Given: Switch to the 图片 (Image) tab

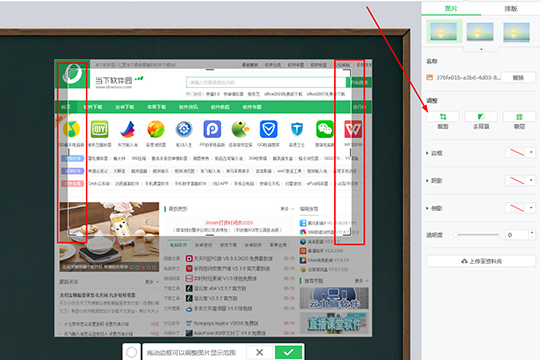Looking at the screenshot, I should coord(451,9).
